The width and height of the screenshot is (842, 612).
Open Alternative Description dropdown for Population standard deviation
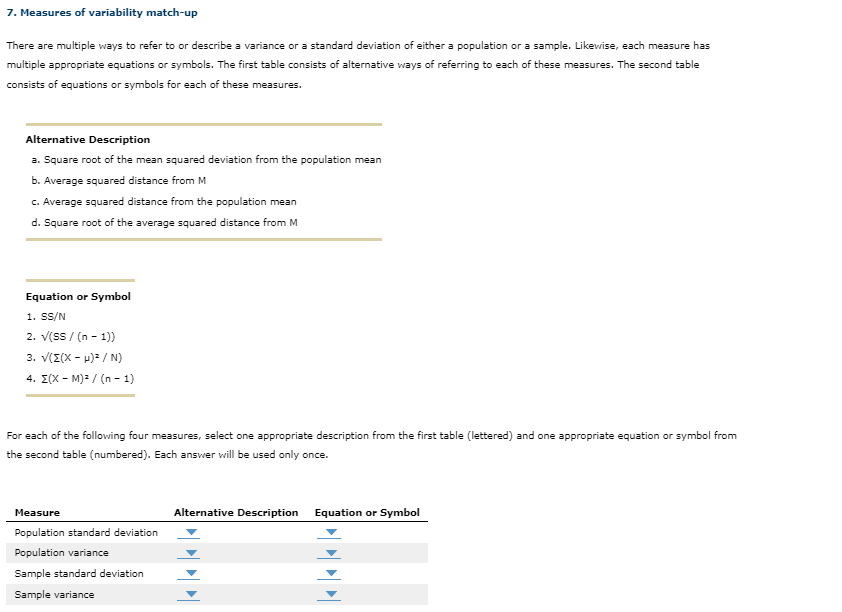(188, 532)
